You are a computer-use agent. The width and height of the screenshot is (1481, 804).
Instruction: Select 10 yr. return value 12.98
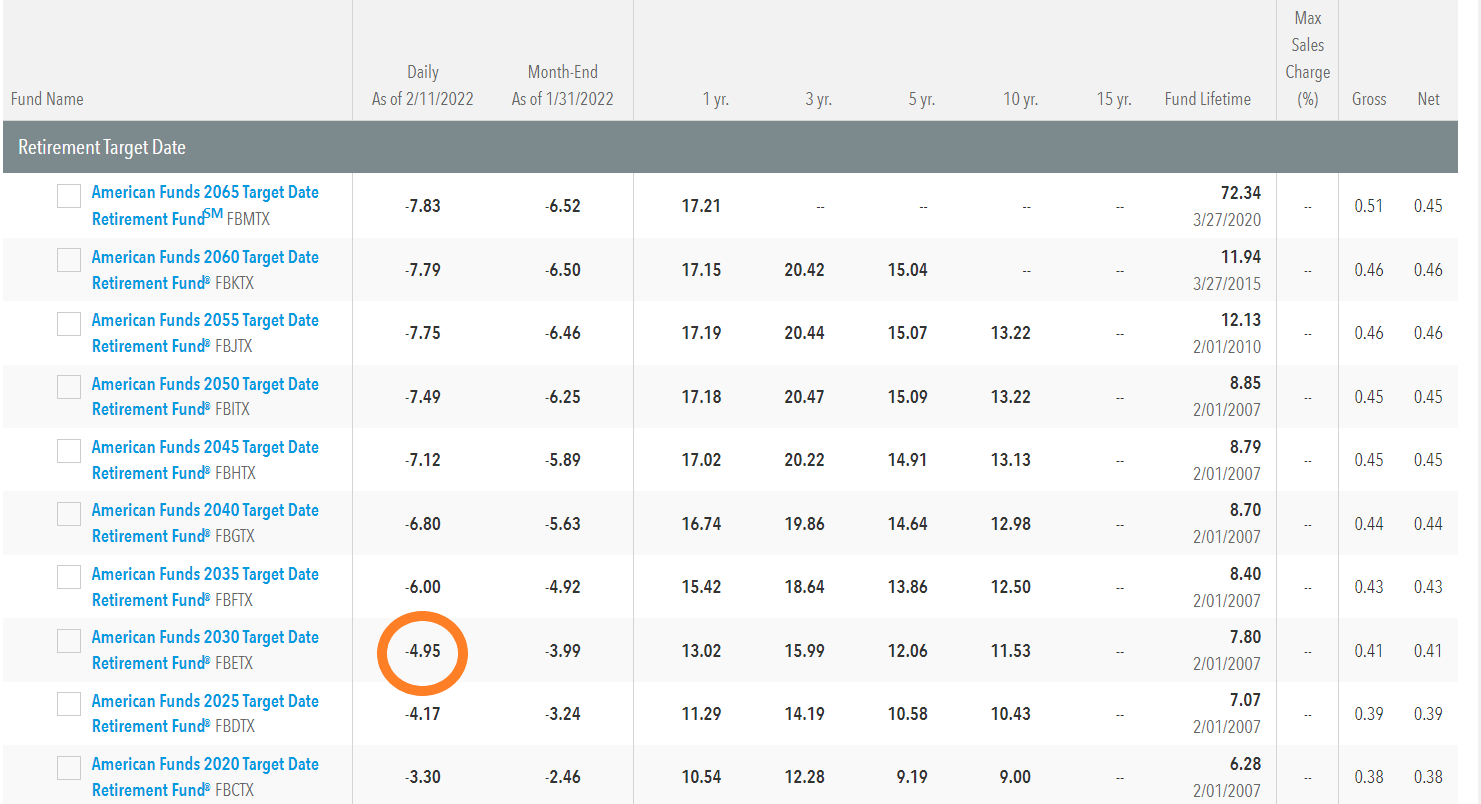click(1010, 523)
